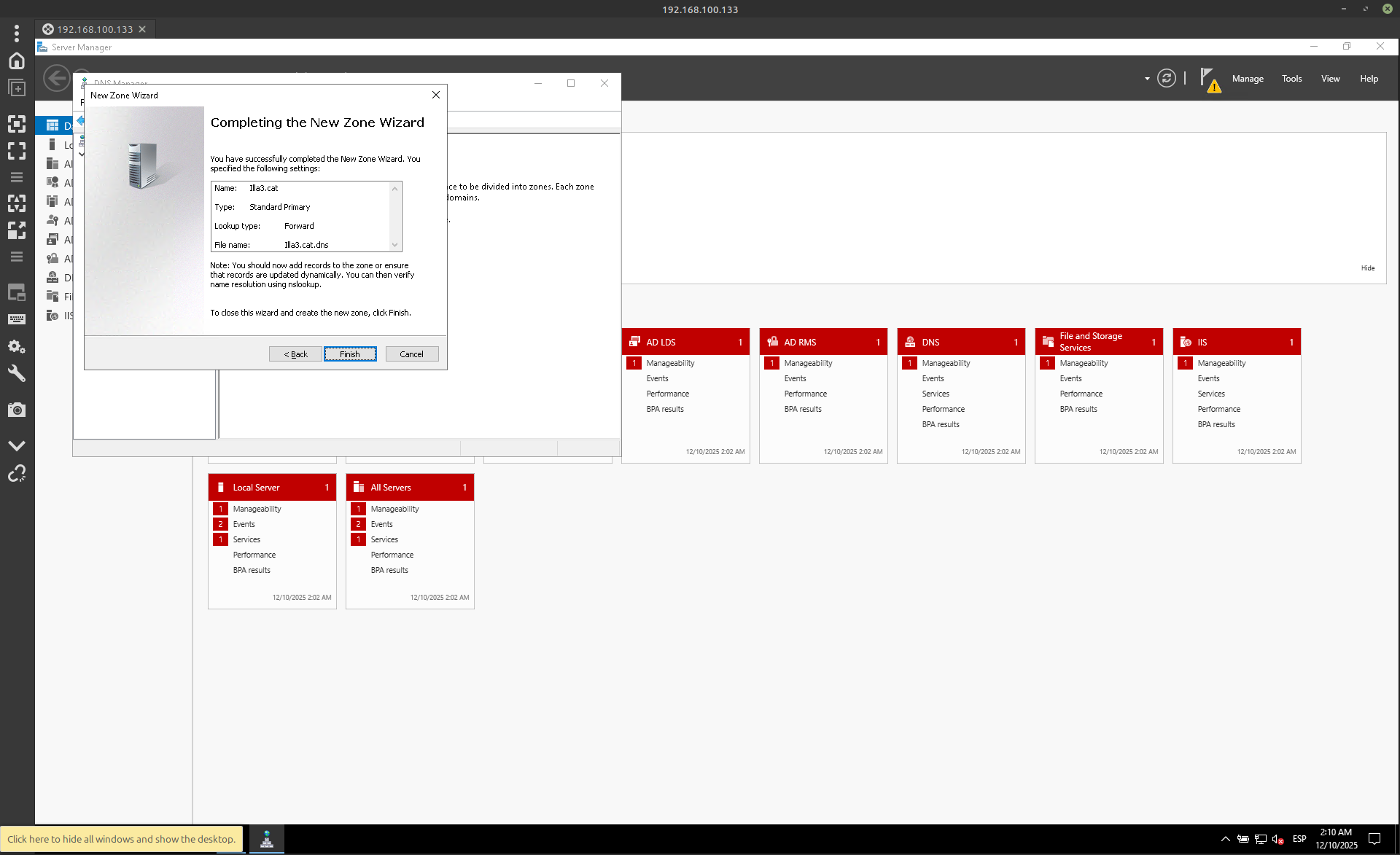The width and height of the screenshot is (1400, 855).
Task: Open the Tools menu
Action: (x=1291, y=79)
